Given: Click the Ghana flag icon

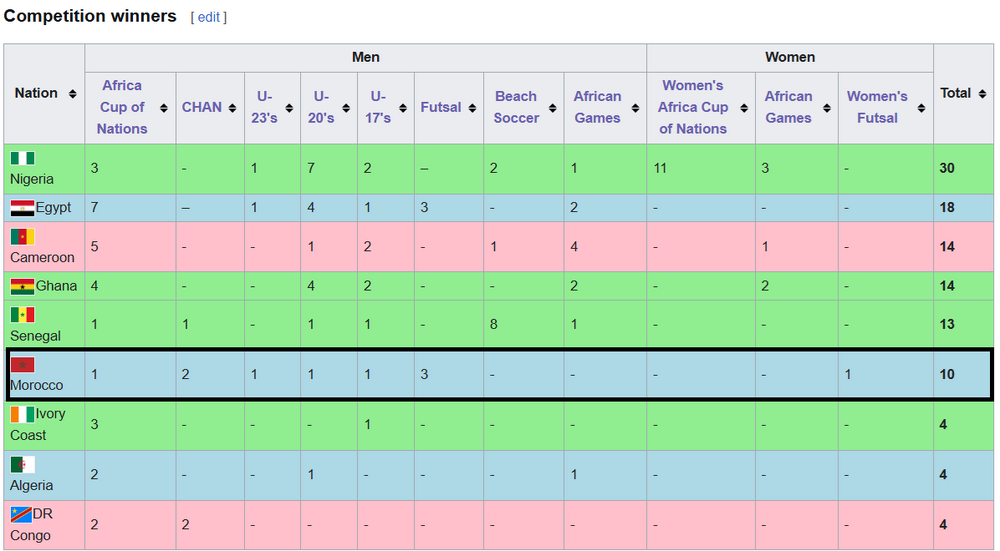Looking at the screenshot, I should [x=22, y=287].
